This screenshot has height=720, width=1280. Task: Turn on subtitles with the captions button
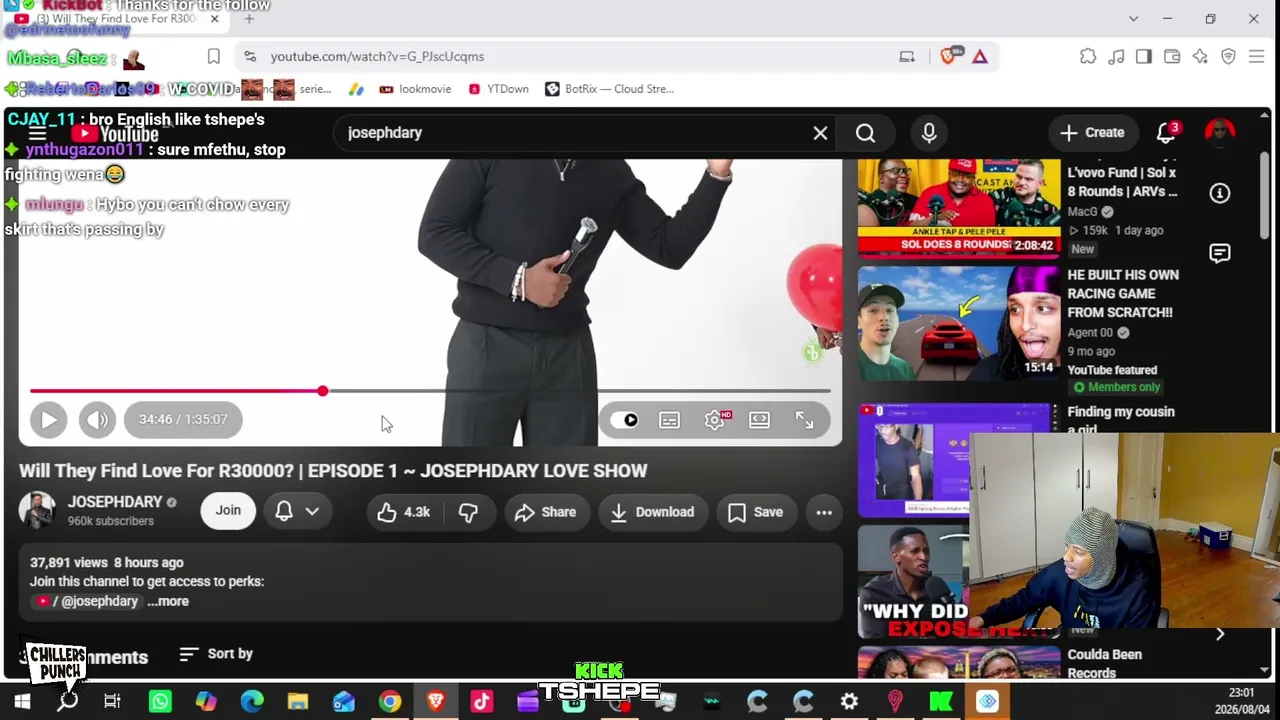coord(669,420)
